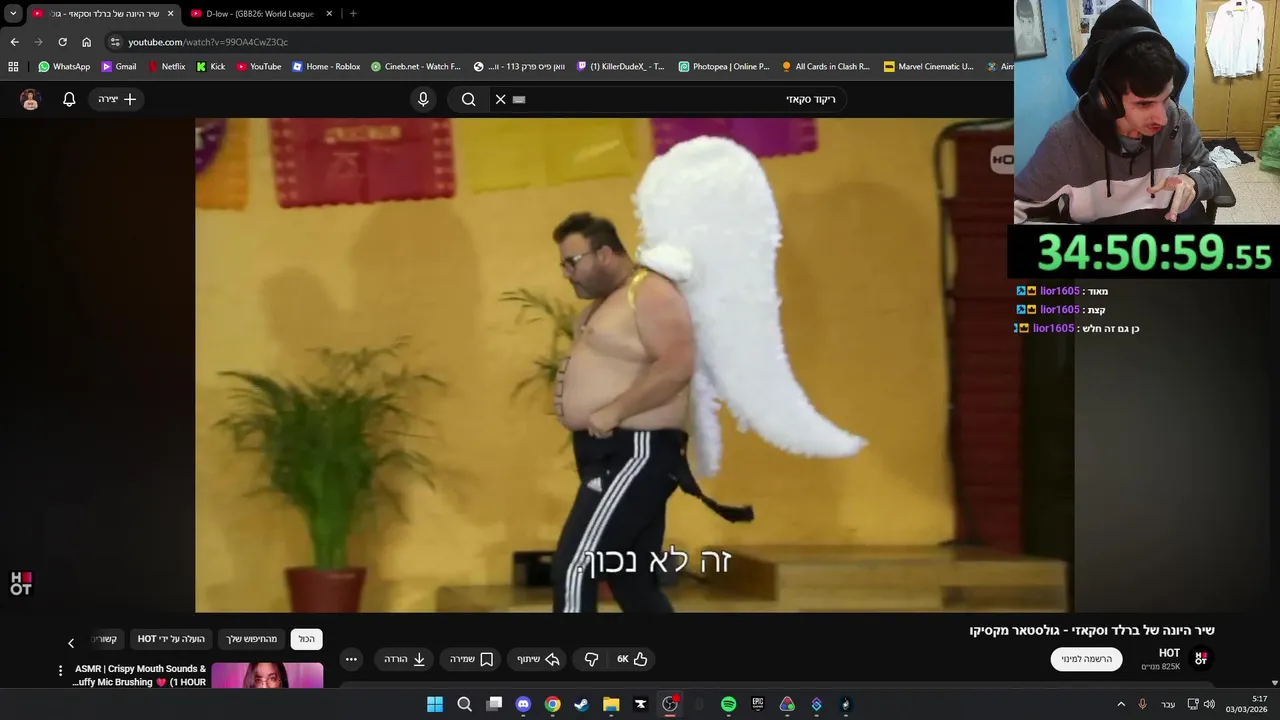Go back to the previous page in Chrome
Viewport: 1280px width, 720px height.
click(14, 42)
